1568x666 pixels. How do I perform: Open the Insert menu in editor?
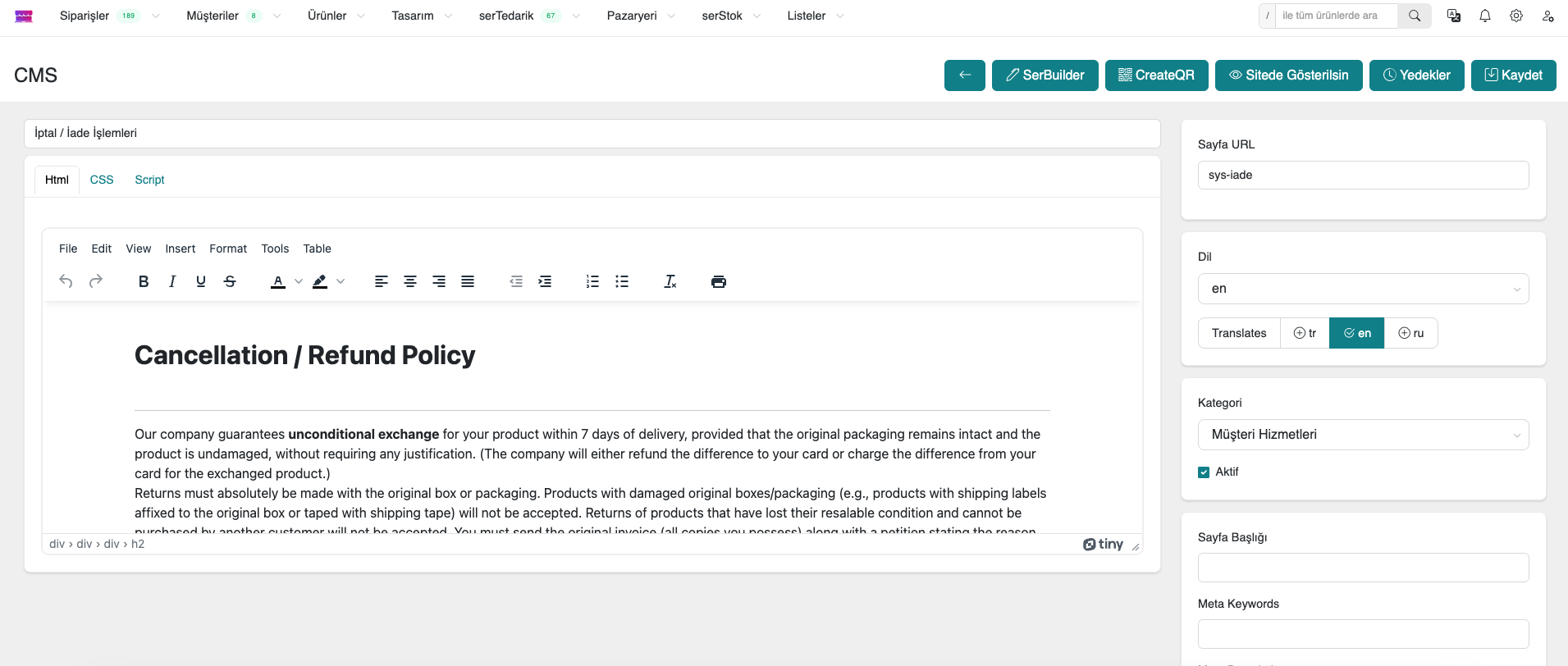click(180, 249)
